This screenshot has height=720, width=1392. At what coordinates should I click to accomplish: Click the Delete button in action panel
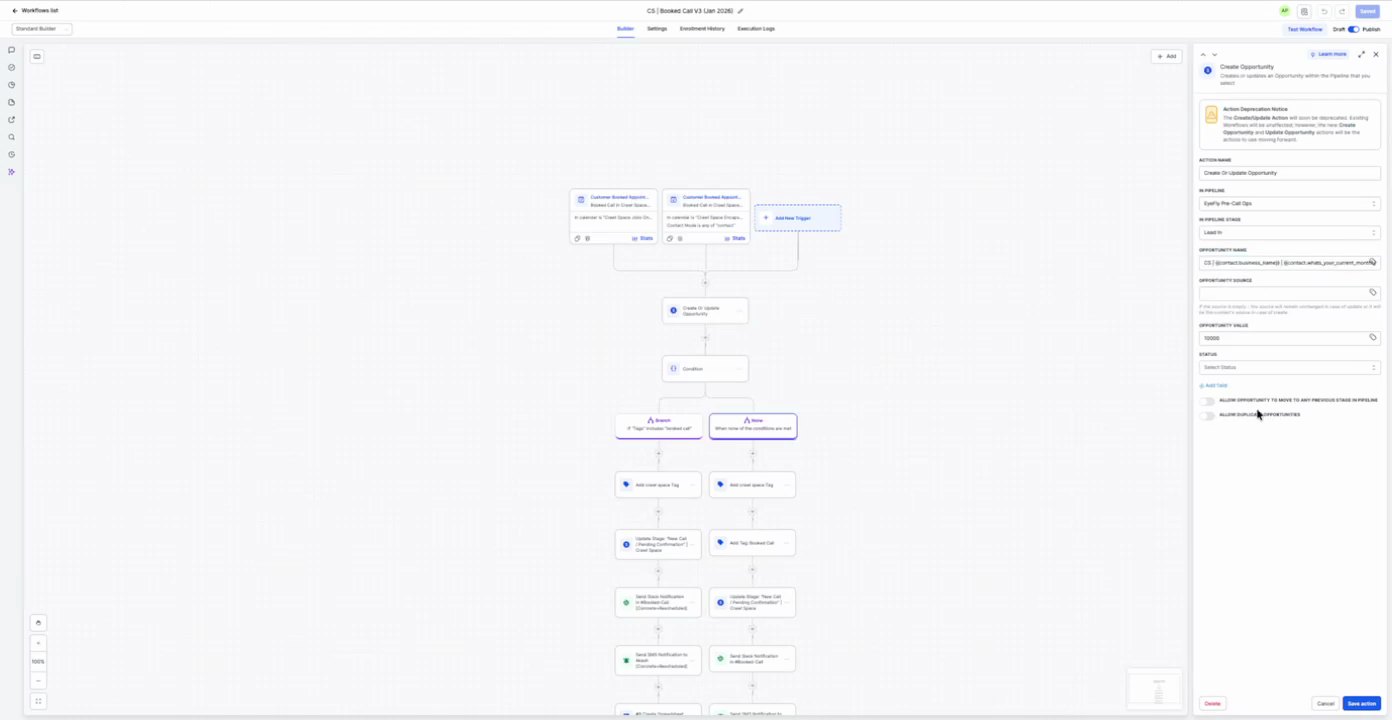pos(1212,703)
